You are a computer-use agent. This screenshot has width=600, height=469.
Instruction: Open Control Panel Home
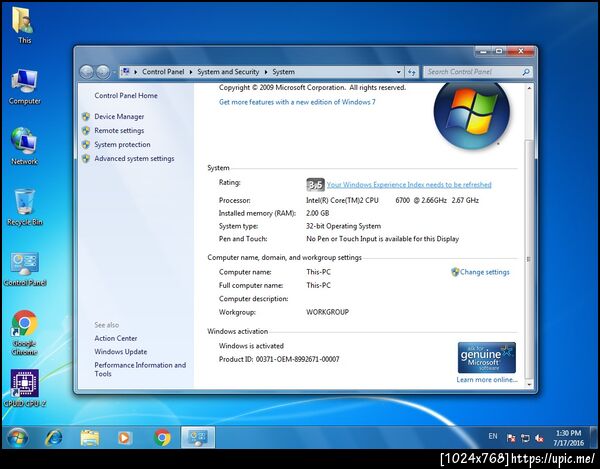126,96
